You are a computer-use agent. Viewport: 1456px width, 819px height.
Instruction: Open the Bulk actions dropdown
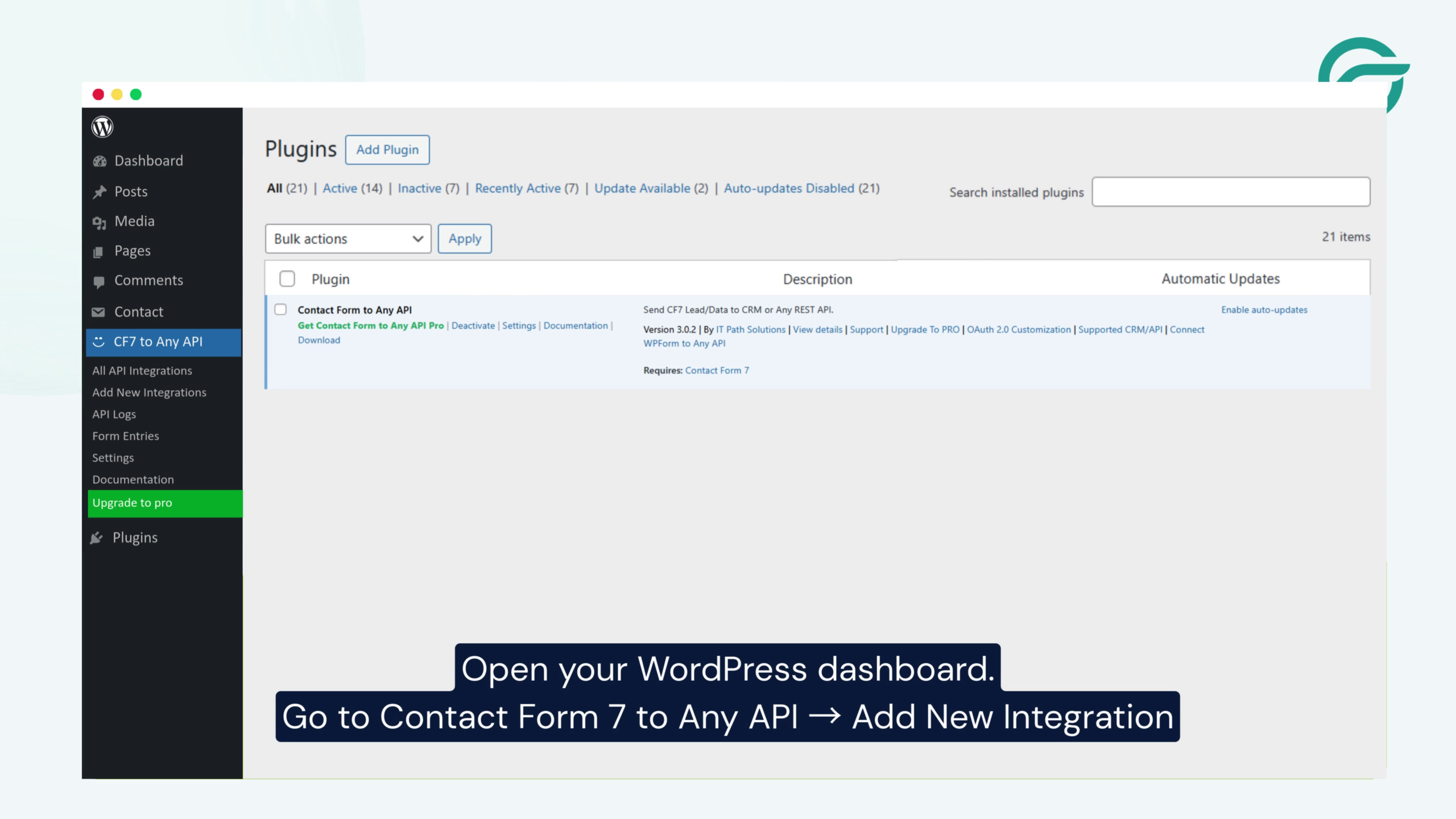click(x=348, y=238)
